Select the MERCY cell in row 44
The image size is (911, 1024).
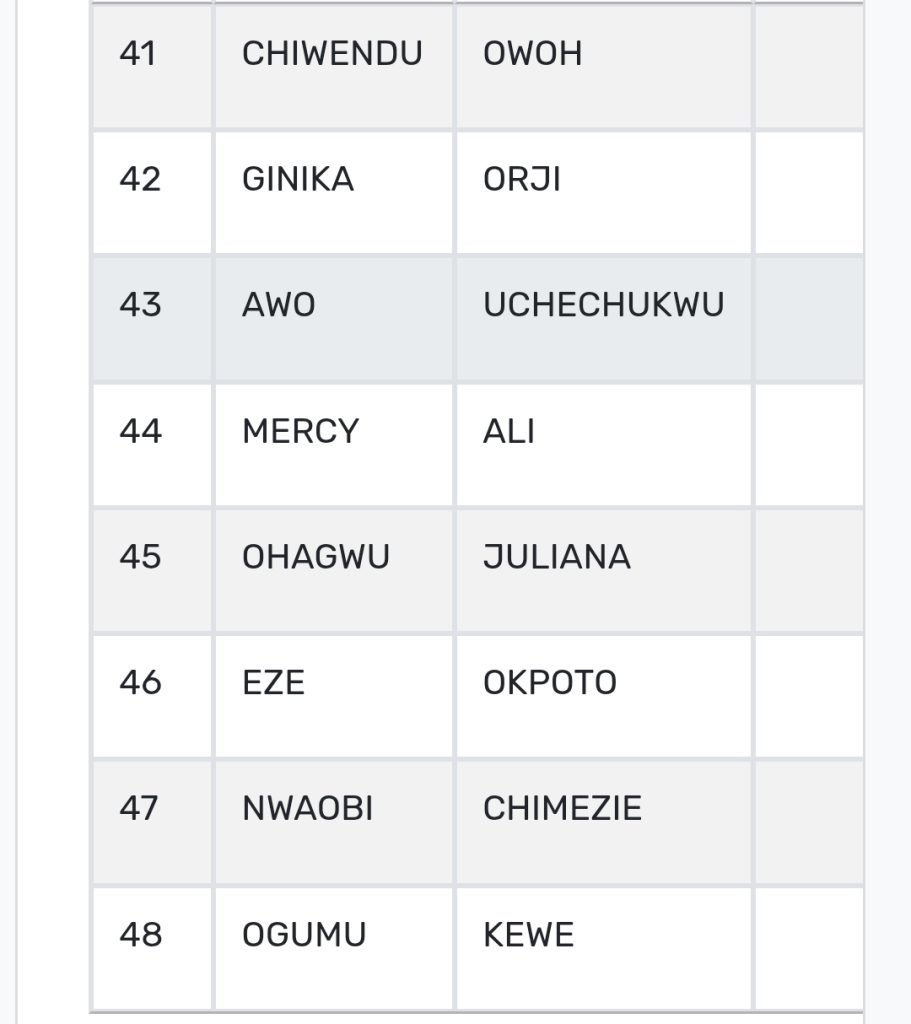click(x=300, y=431)
